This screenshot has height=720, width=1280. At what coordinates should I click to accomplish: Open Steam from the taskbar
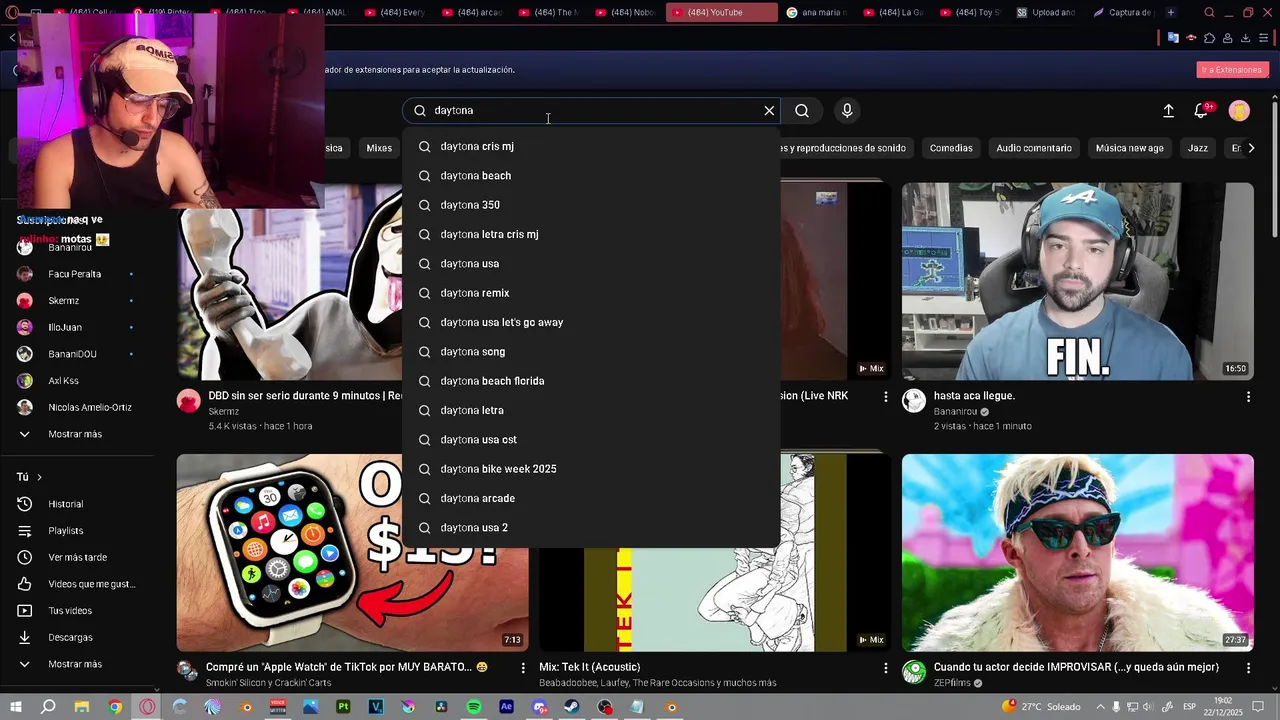(x=572, y=707)
